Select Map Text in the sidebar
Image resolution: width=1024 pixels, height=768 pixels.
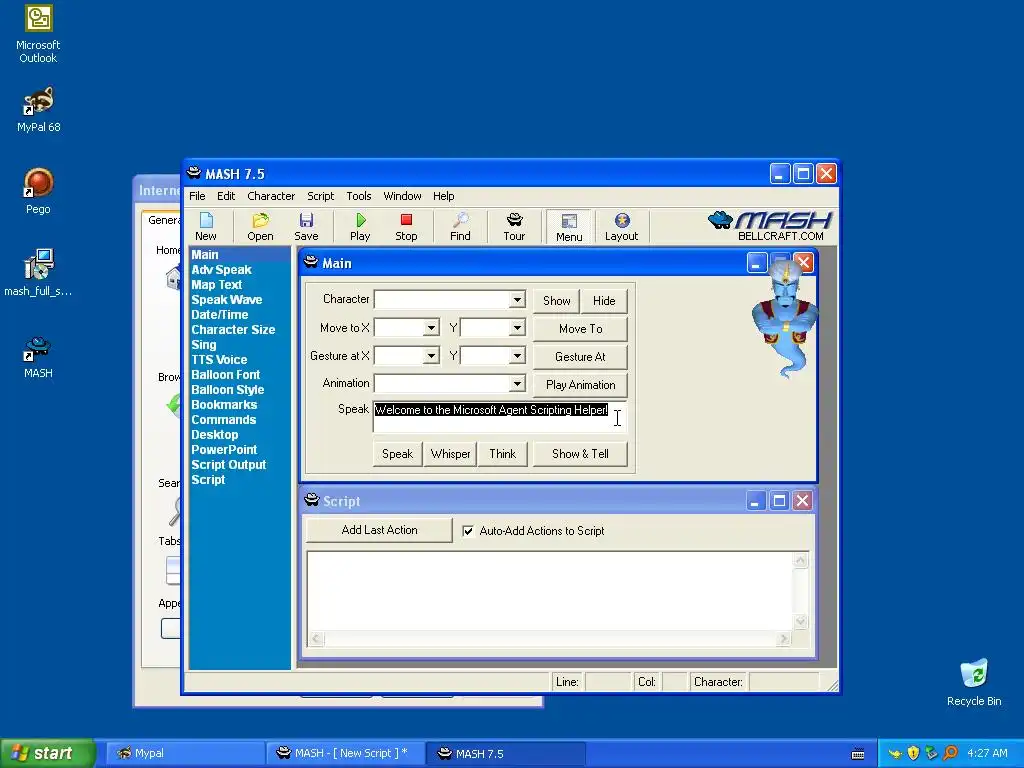coord(217,285)
